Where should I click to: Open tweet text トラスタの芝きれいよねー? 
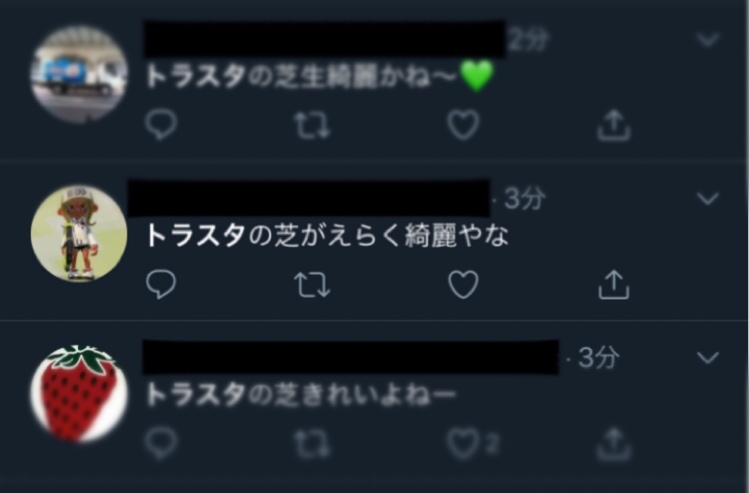click(301, 395)
